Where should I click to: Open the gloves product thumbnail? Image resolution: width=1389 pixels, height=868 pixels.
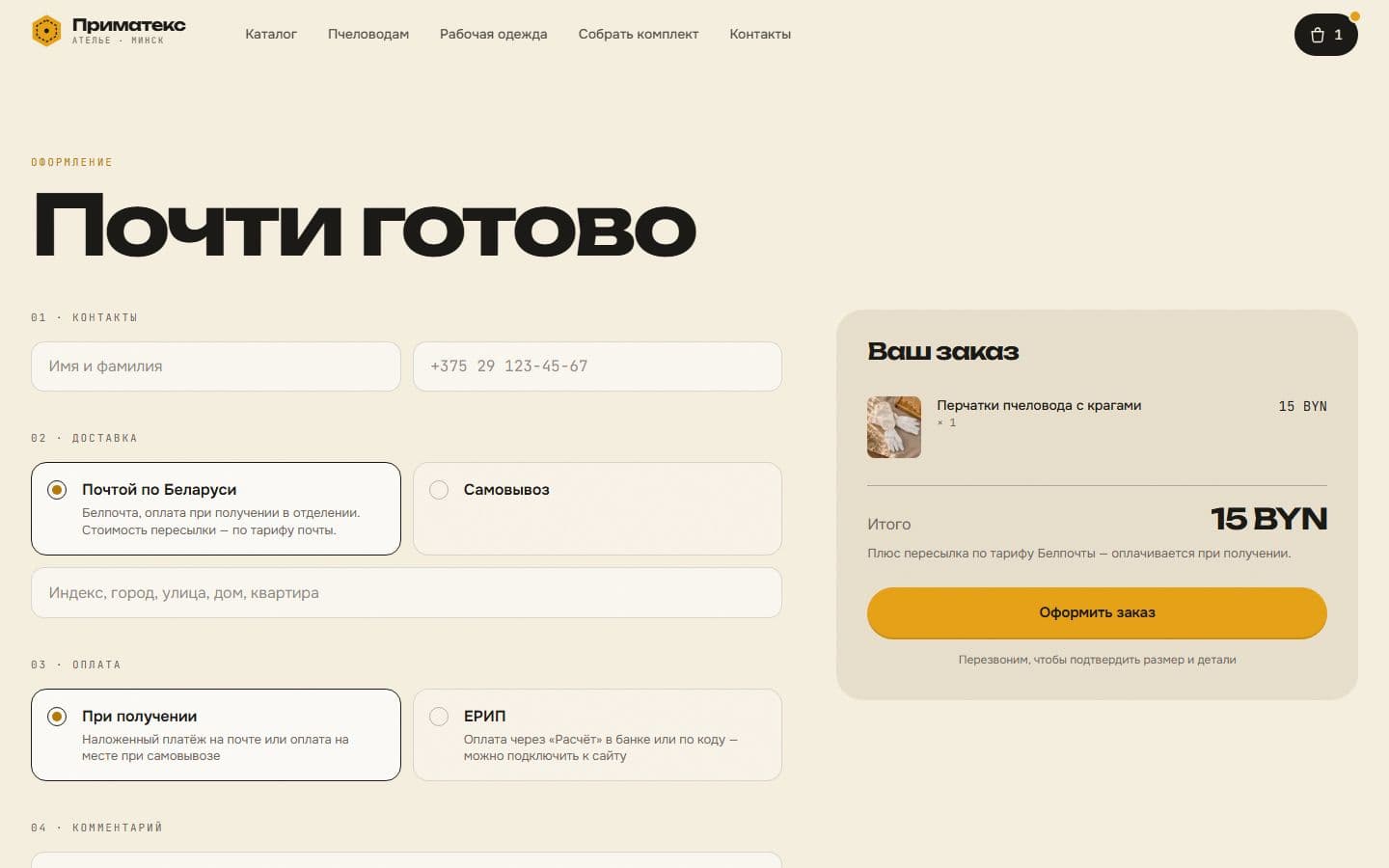tap(894, 427)
